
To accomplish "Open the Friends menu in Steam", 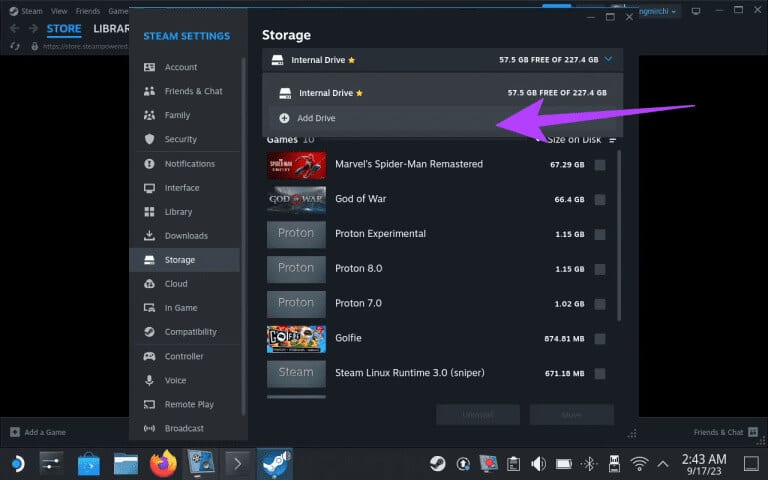I will pos(88,11).
